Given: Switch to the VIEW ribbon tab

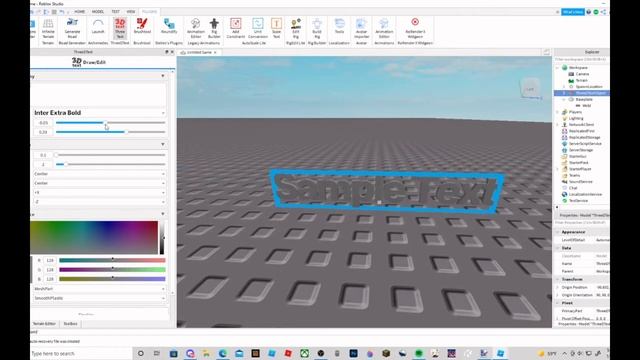Looking at the screenshot, I should 131,11.
